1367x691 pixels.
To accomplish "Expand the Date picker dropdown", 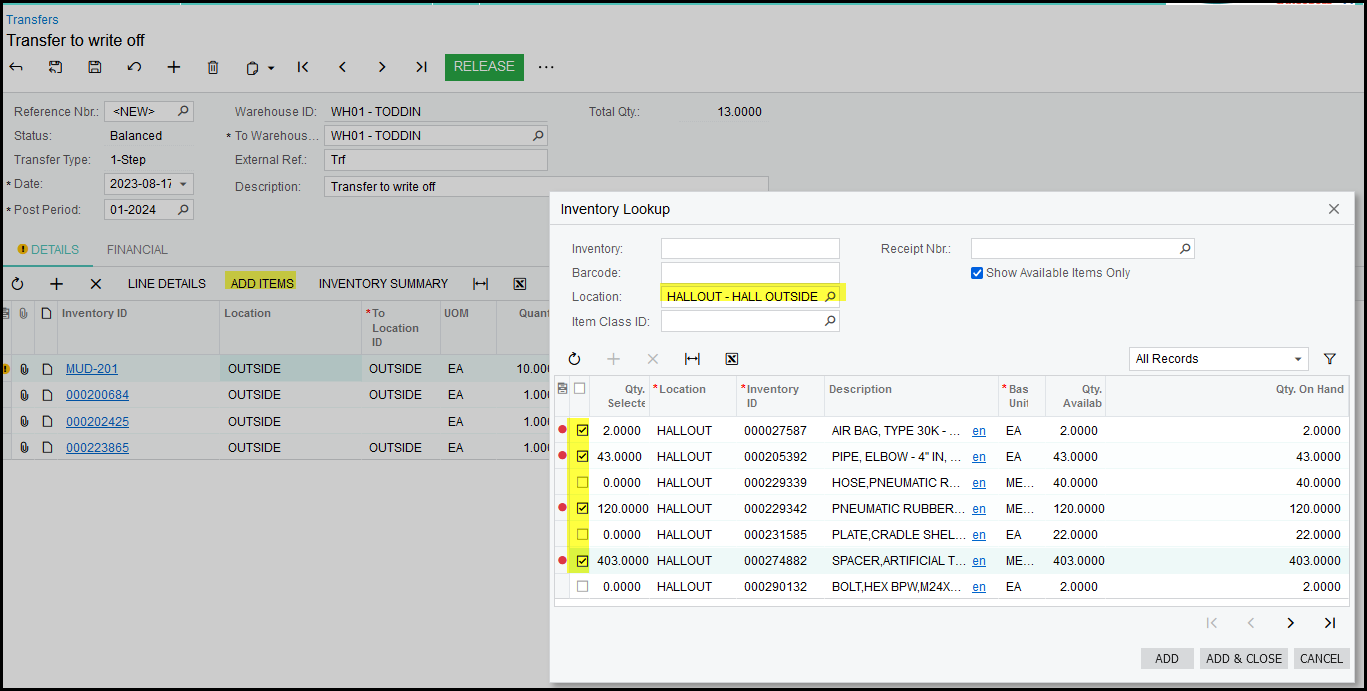I will 183,185.
